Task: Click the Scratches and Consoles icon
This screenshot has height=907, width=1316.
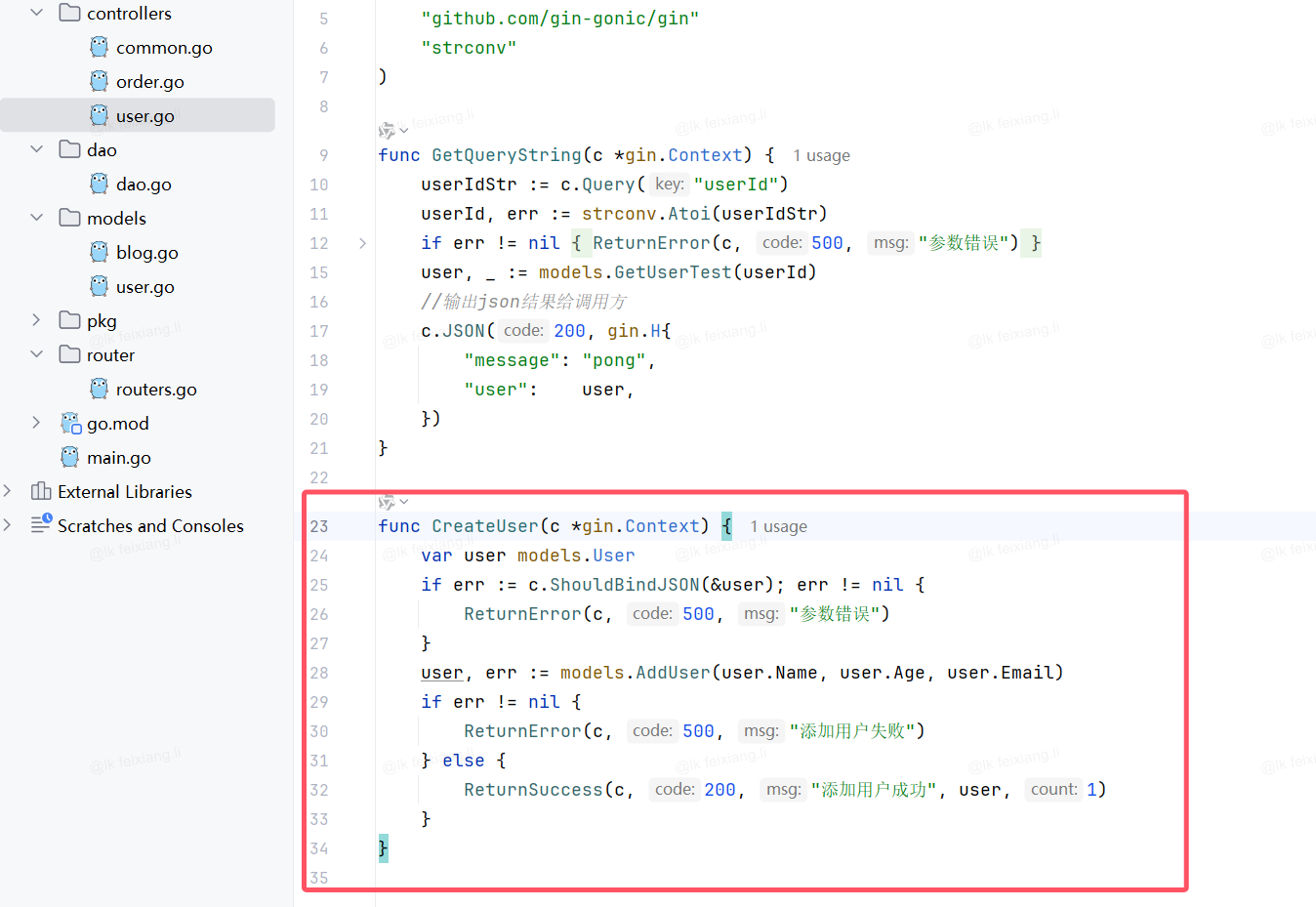Action: [x=41, y=524]
